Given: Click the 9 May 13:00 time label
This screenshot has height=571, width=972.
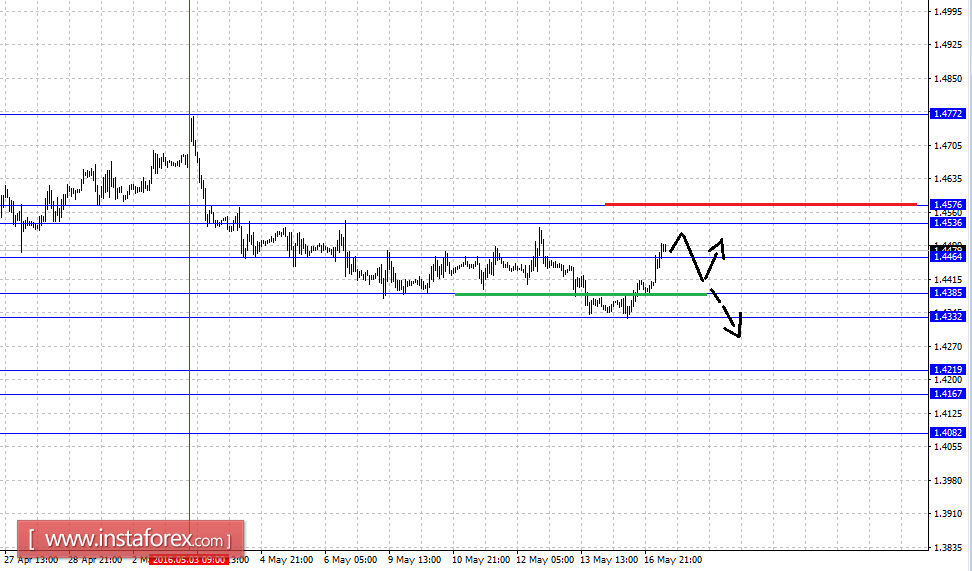Looking at the screenshot, I should 415,560.
